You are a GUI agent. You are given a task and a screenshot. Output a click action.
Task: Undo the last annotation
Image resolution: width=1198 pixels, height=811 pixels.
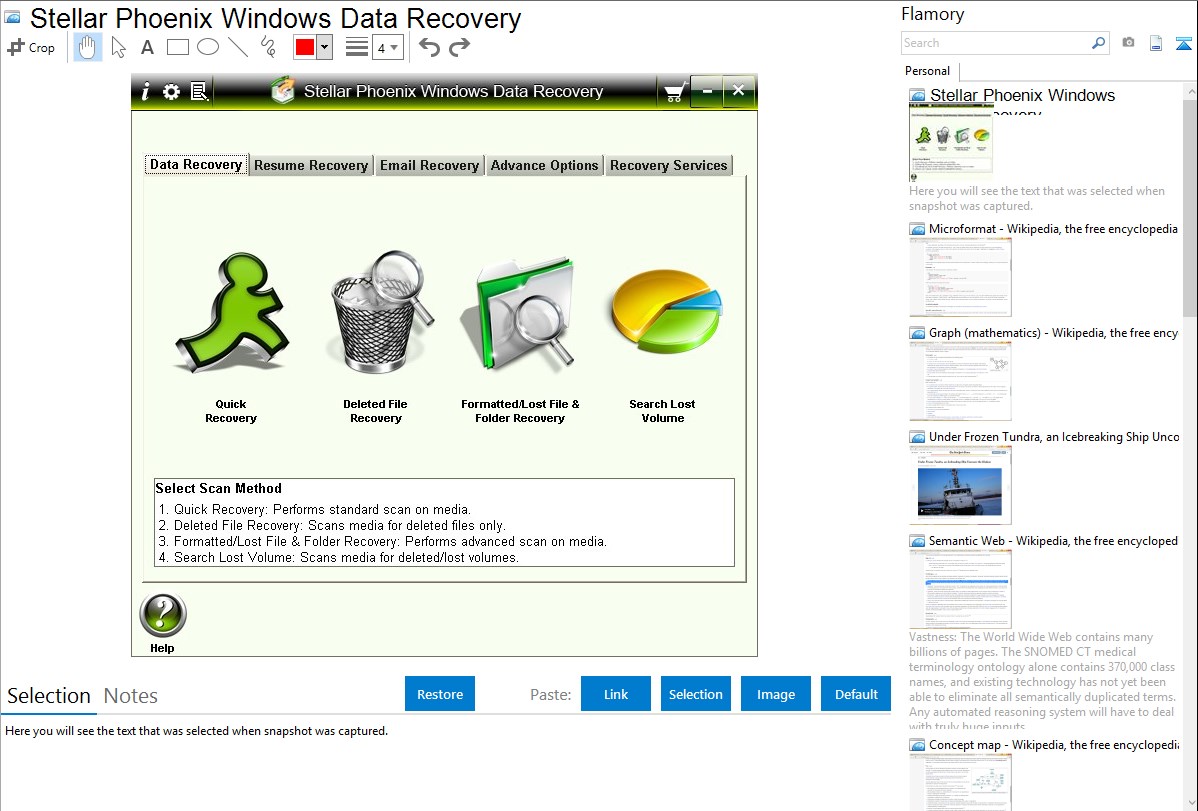click(429, 47)
